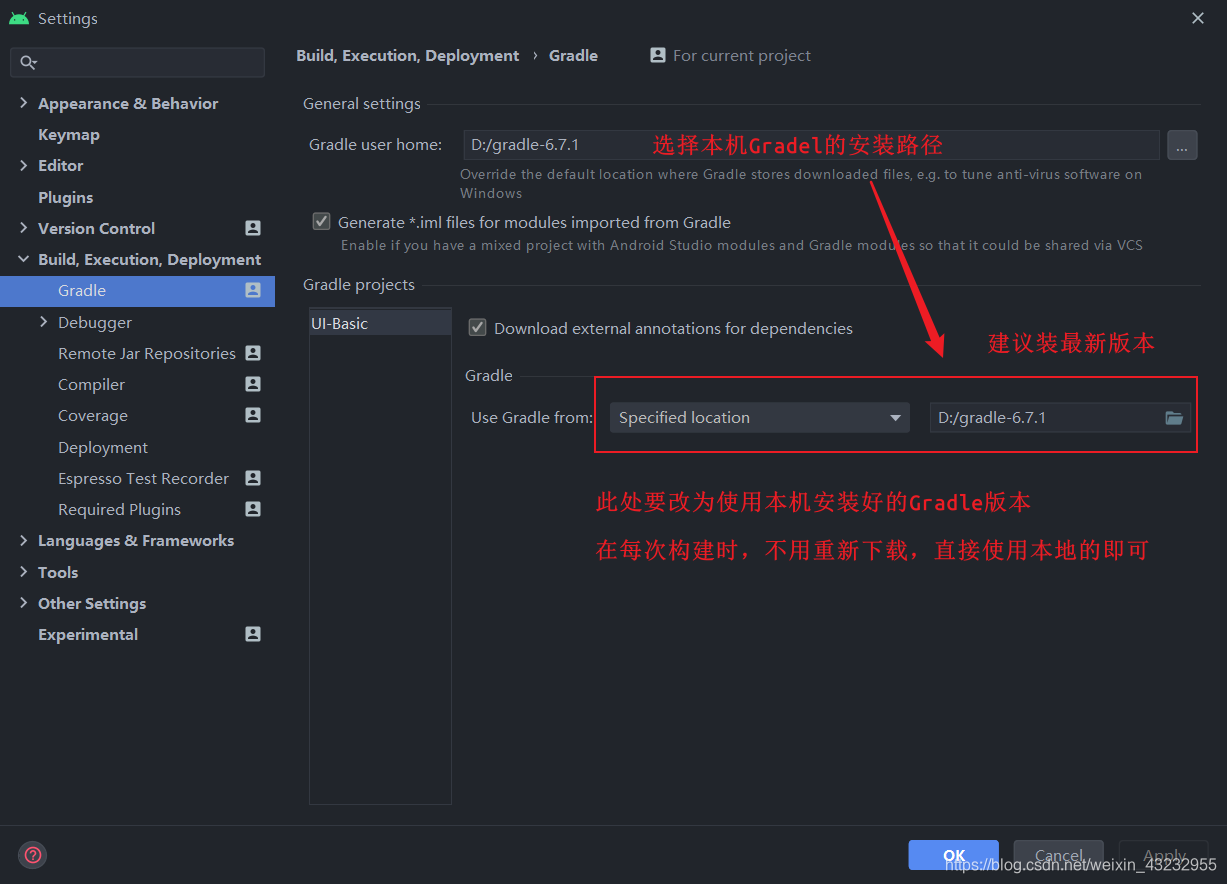This screenshot has width=1227, height=884.
Task: Click project-level icon on Gradle row
Action: click(x=253, y=290)
